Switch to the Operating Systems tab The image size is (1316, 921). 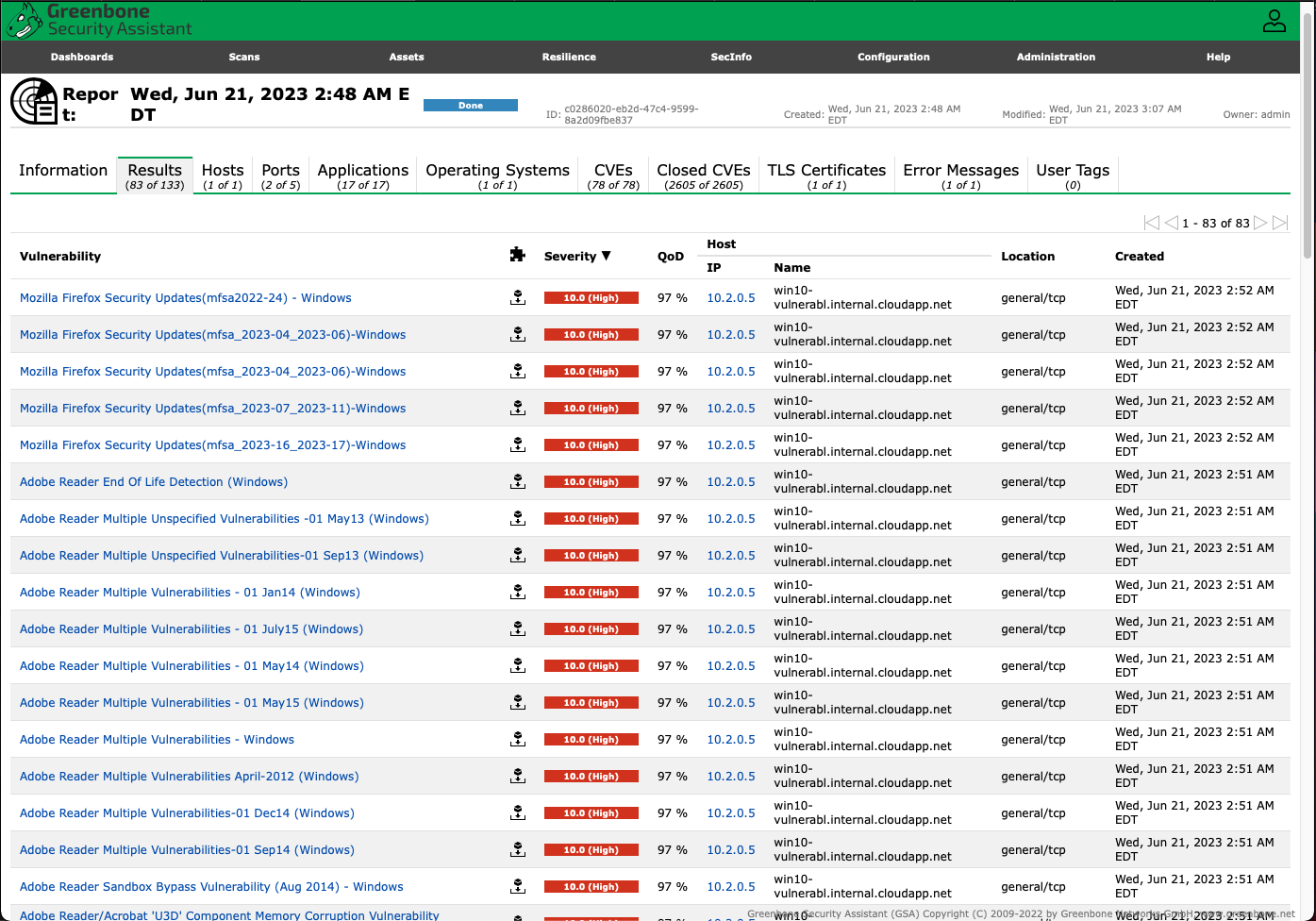tap(497, 176)
